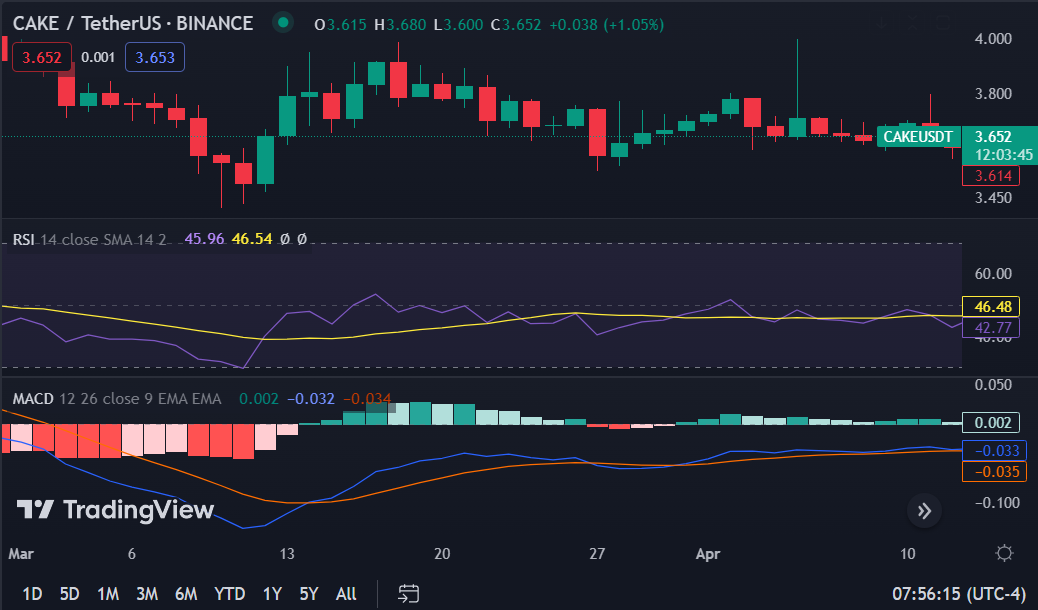The image size is (1038, 610).
Task: Open timezone menu showing UTC-4
Action: point(959,593)
